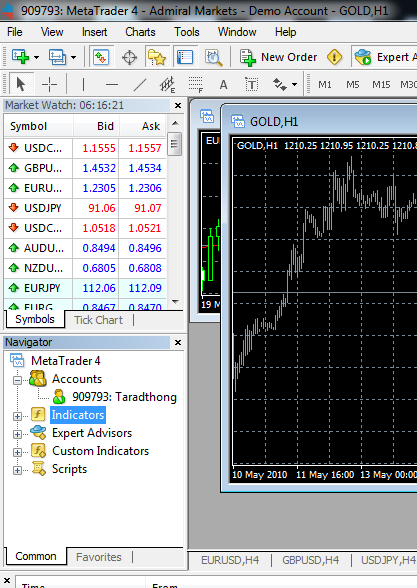Select the Crosshair tool

49,84
